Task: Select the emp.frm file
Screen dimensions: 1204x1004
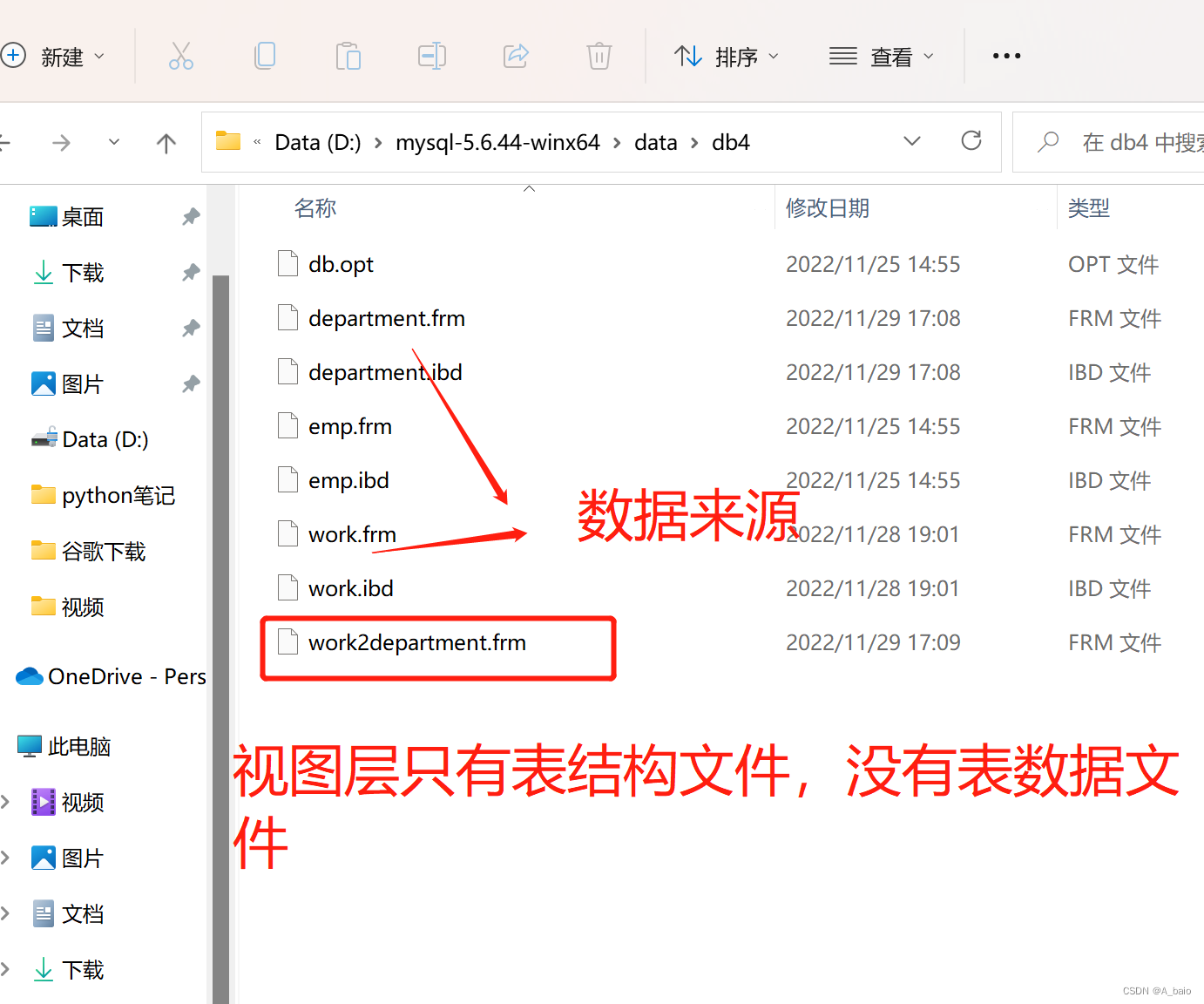Action: pos(350,426)
